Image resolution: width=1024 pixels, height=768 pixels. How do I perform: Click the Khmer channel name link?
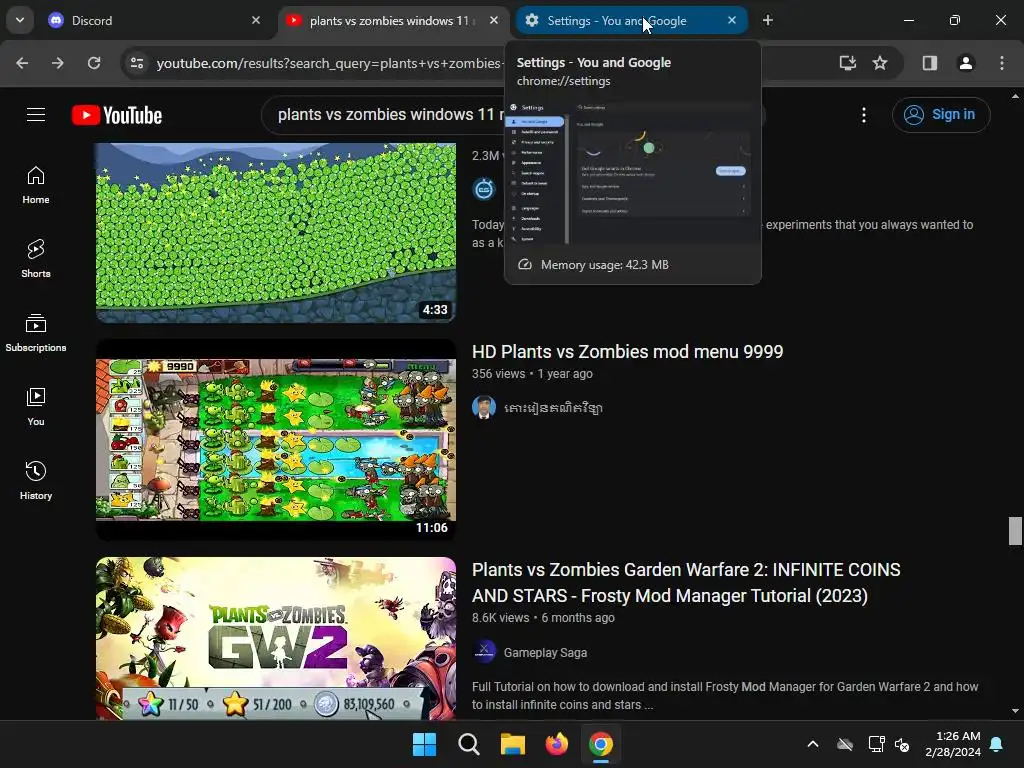[x=553, y=408]
